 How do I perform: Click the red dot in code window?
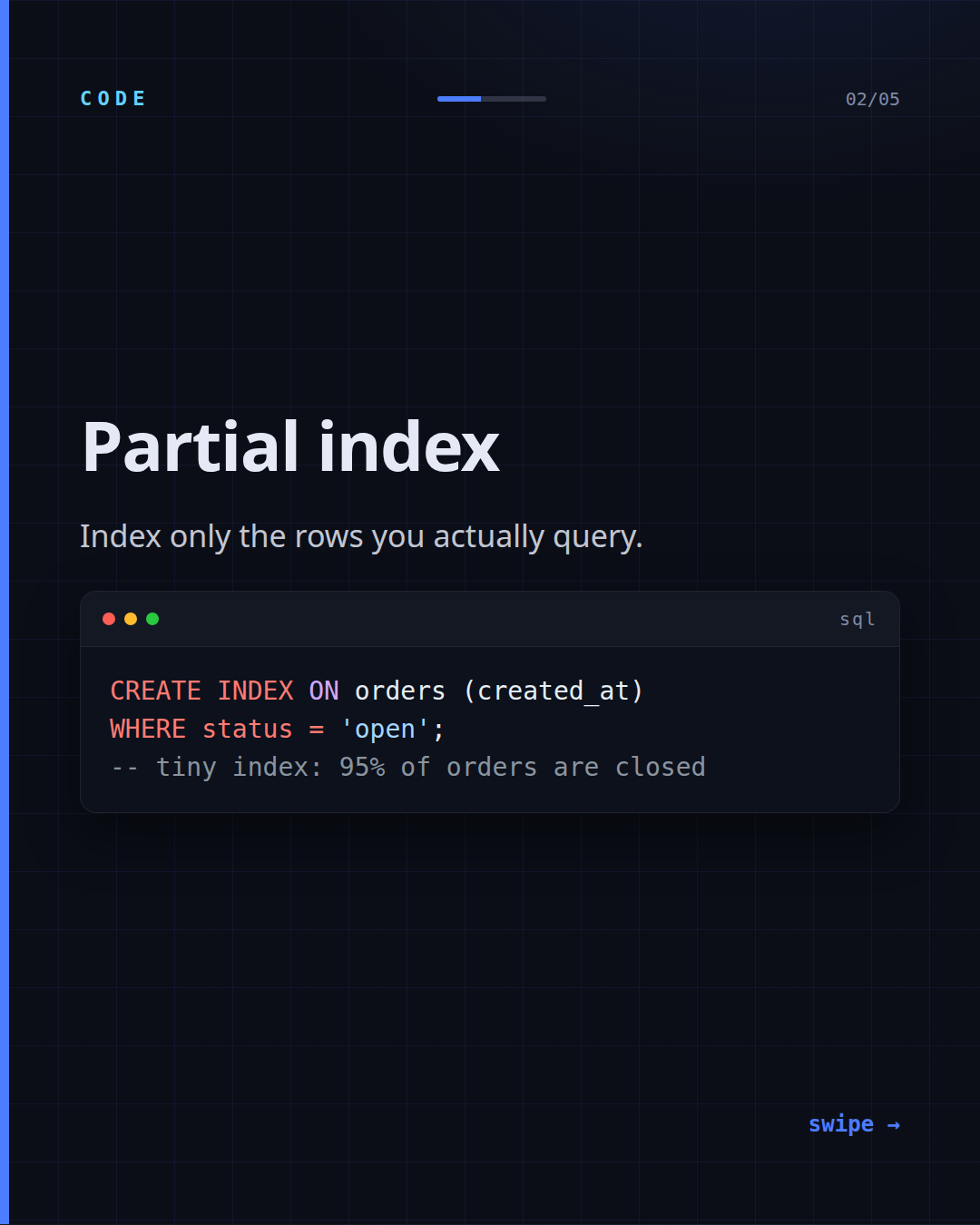[109, 619]
